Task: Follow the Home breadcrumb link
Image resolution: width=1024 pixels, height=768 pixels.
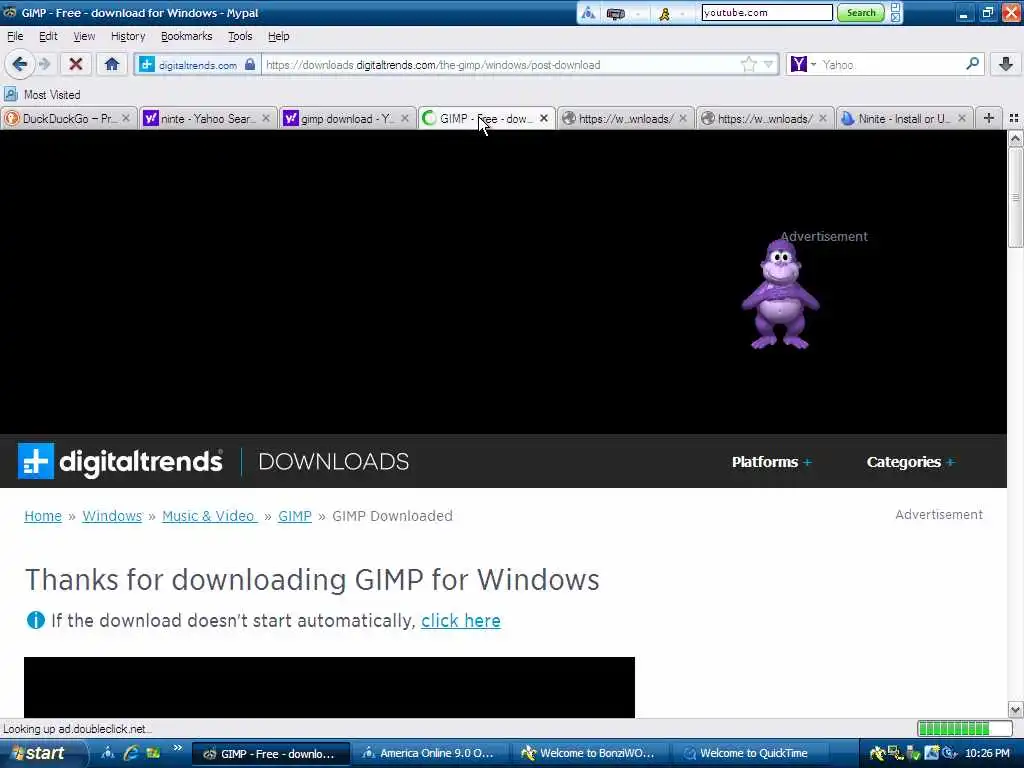Action: pos(43,516)
